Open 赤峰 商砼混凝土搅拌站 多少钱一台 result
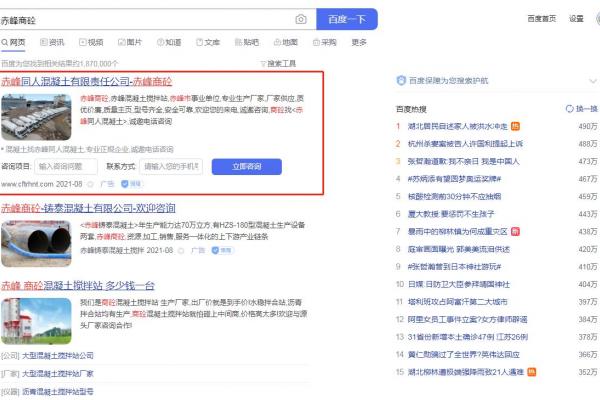This screenshot has width=600, height=400. coord(78,286)
